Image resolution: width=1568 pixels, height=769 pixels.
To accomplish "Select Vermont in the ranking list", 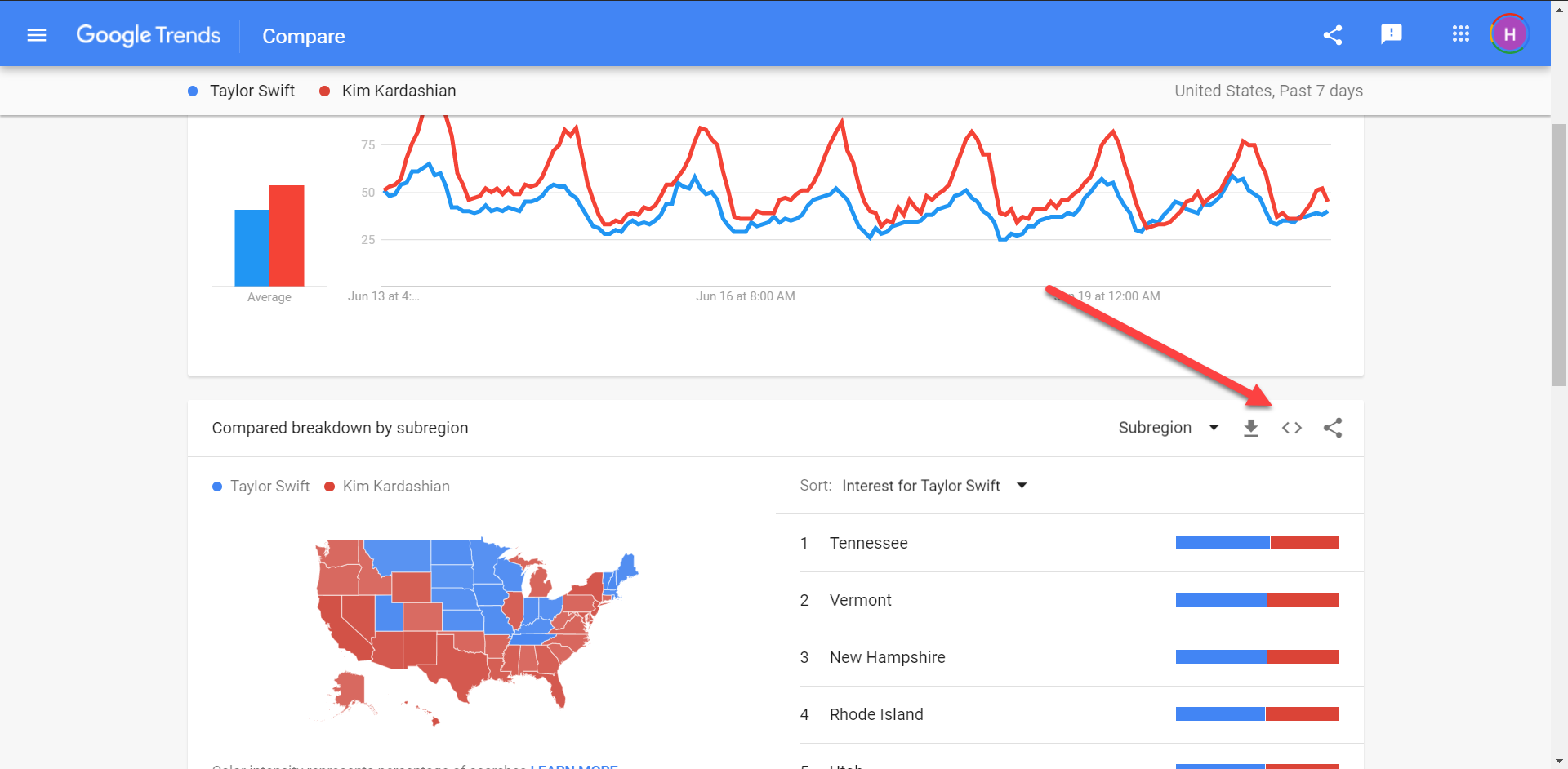I will click(x=860, y=600).
